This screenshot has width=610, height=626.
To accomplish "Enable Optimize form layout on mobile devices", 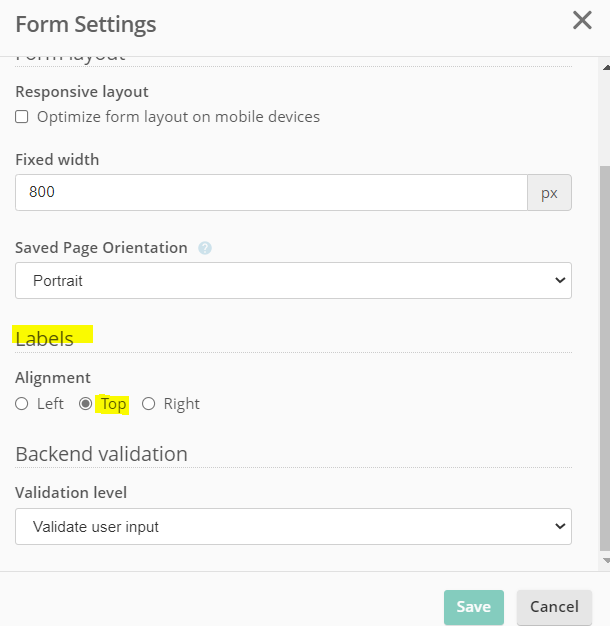I will (x=22, y=117).
